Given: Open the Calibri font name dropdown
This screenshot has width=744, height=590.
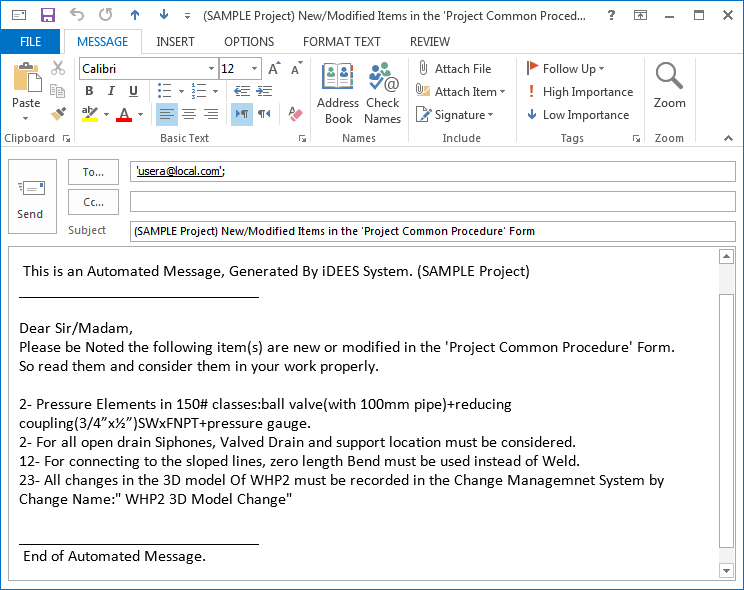Looking at the screenshot, I should pos(212,69).
